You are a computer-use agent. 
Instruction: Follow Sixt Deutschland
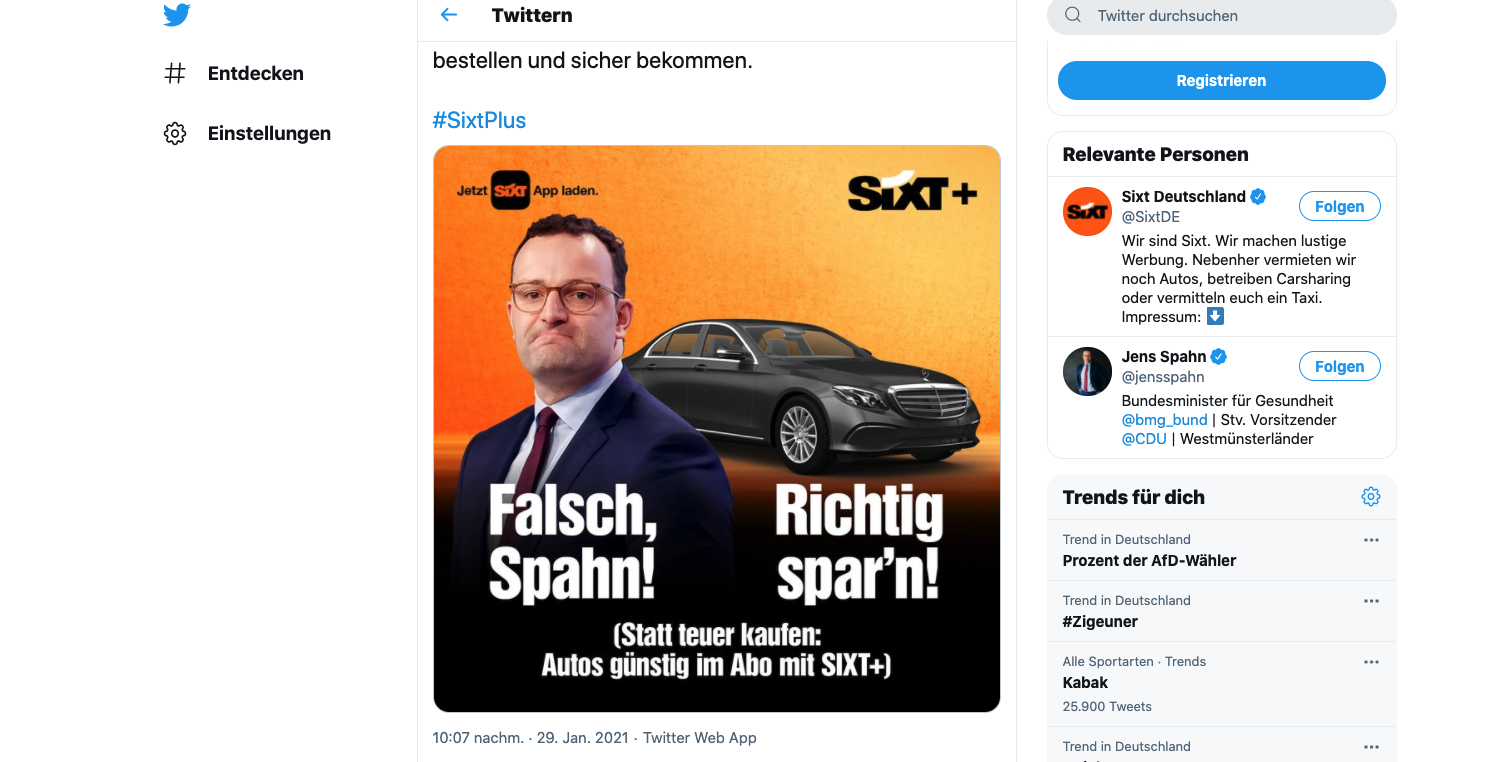point(1339,207)
